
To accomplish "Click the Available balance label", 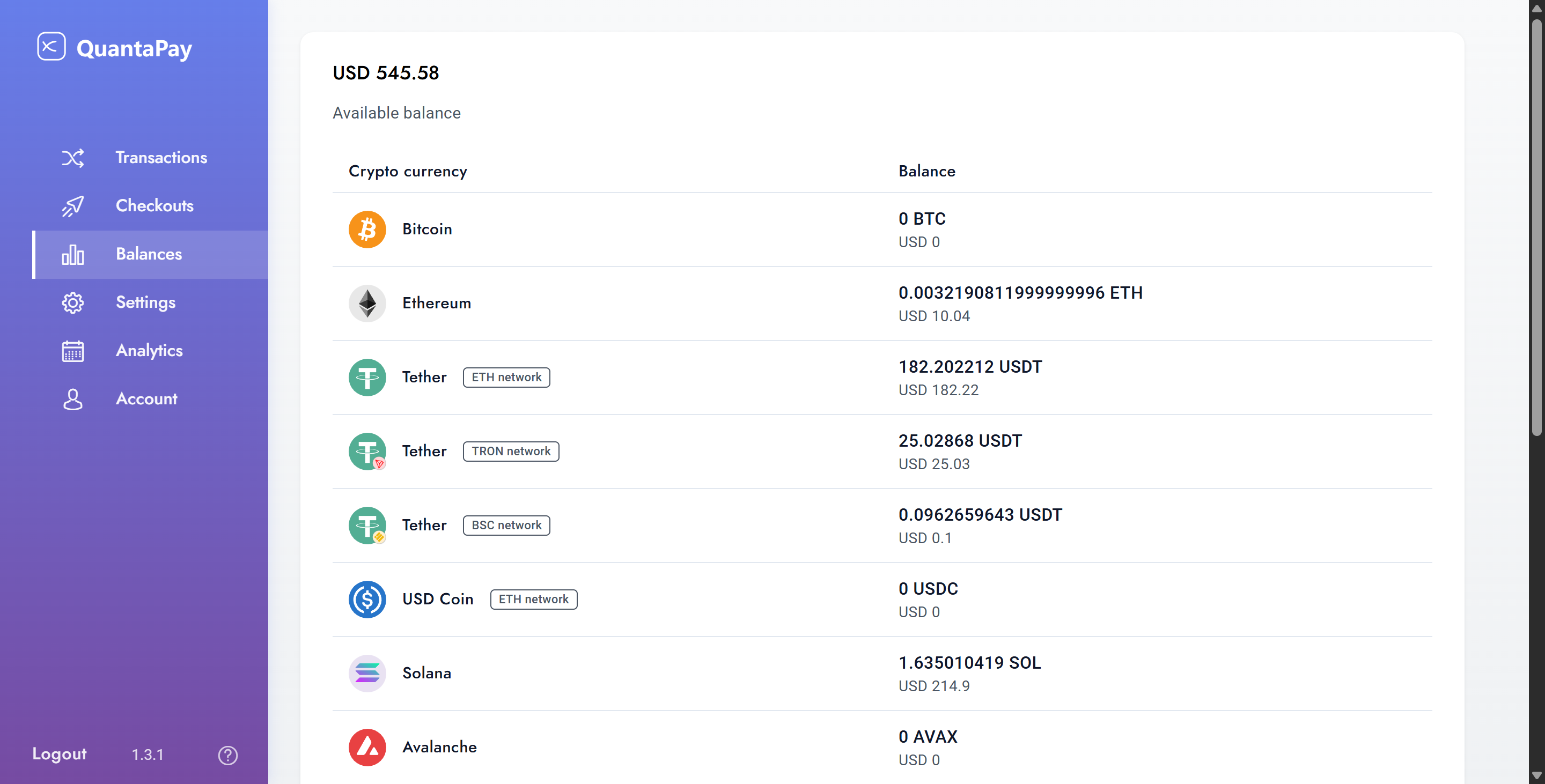I will pyautogui.click(x=396, y=113).
